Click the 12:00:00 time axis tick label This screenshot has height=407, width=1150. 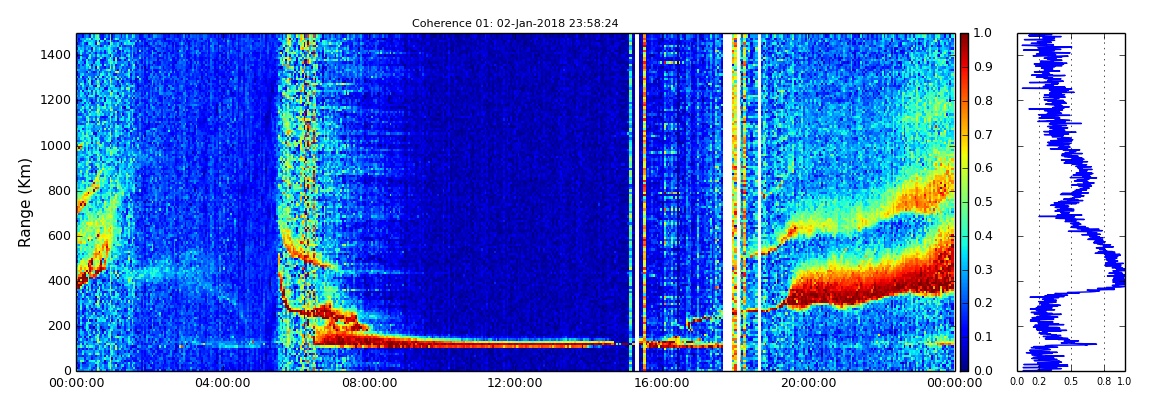click(x=516, y=382)
